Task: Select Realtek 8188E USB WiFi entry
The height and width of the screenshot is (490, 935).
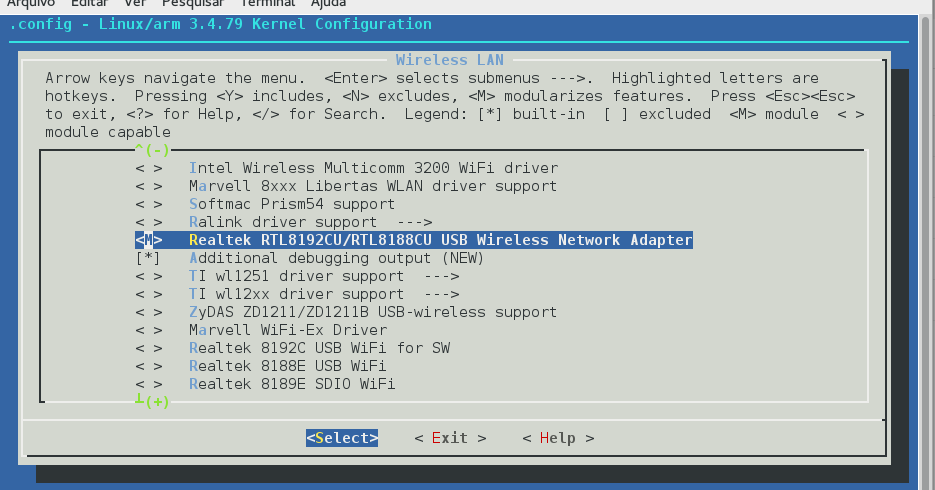Action: click(287, 366)
